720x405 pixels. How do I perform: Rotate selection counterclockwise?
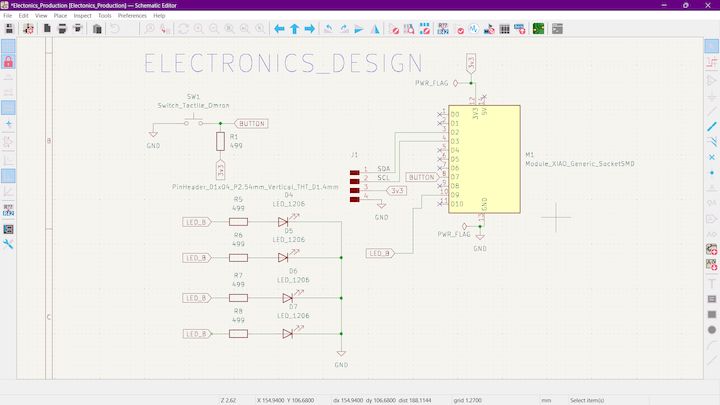[x=328, y=29]
